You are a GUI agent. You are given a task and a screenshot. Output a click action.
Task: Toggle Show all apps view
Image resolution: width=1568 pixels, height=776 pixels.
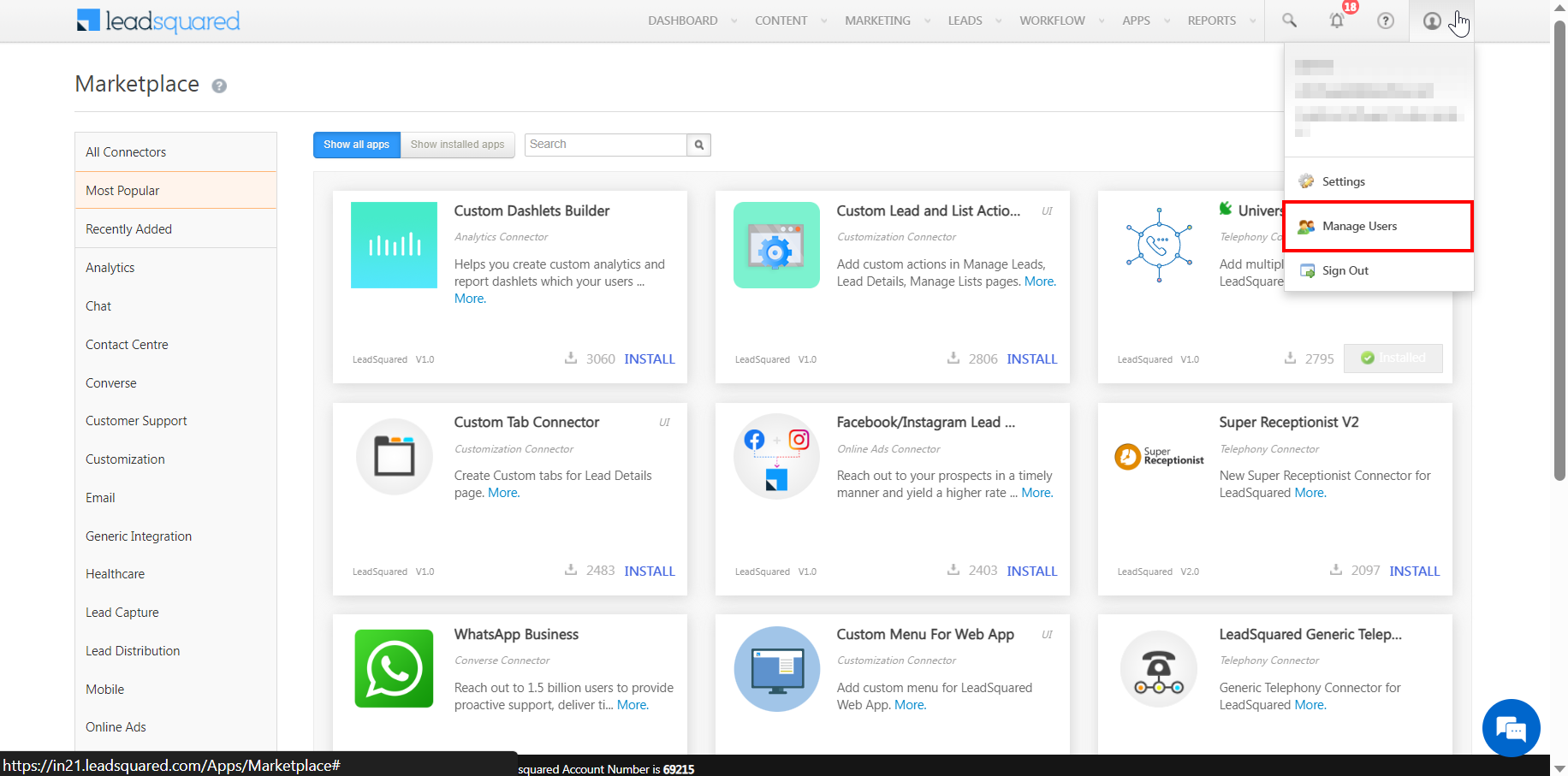[x=356, y=145]
